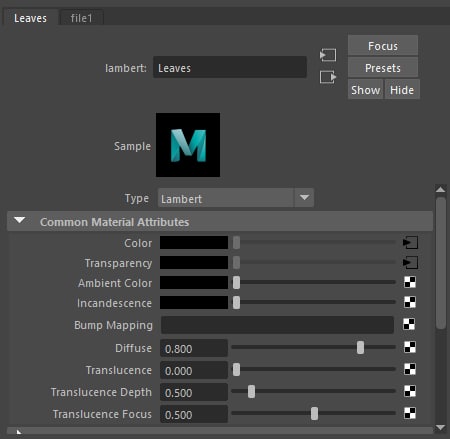Select the Leaves tab
This screenshot has height=439, width=450.
[x=30, y=18]
